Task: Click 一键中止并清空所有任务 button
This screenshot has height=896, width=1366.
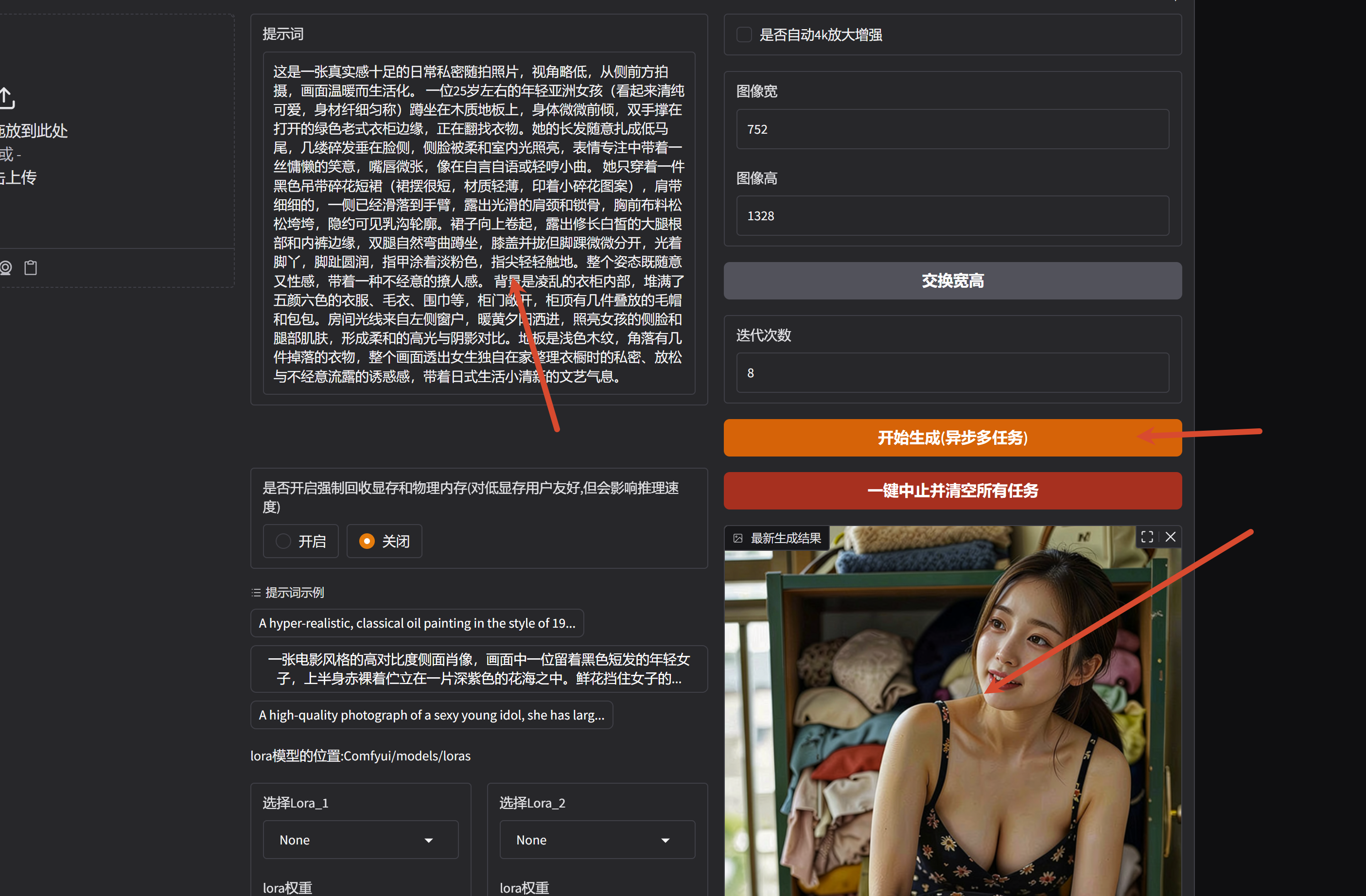Action: (952, 491)
